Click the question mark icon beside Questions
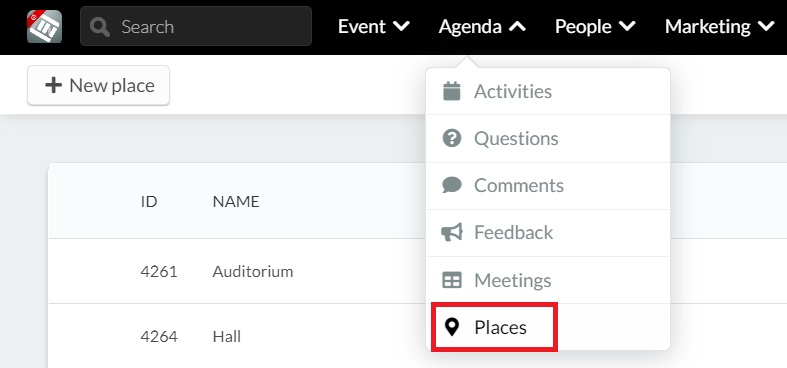 click(452, 138)
